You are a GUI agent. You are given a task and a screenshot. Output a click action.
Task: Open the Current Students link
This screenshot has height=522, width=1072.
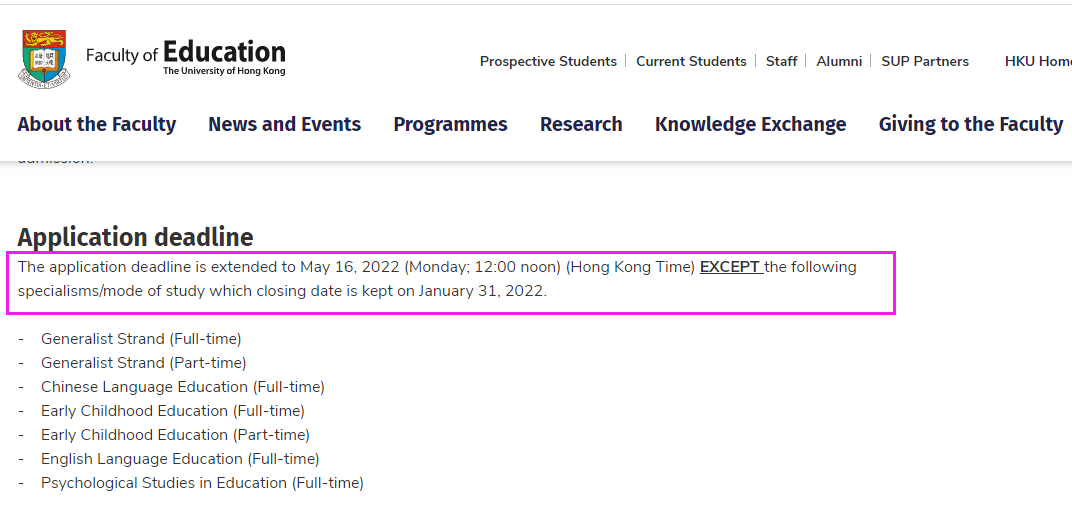(x=691, y=61)
